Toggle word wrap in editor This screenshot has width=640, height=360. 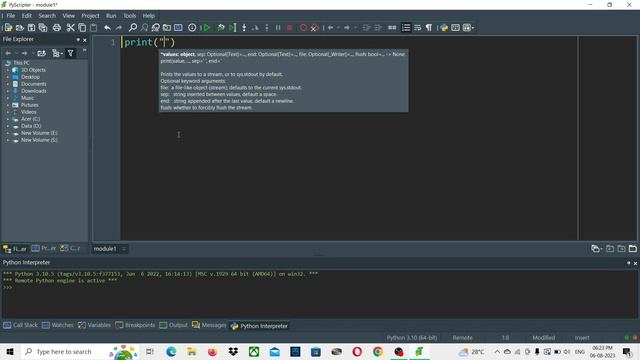point(417,28)
